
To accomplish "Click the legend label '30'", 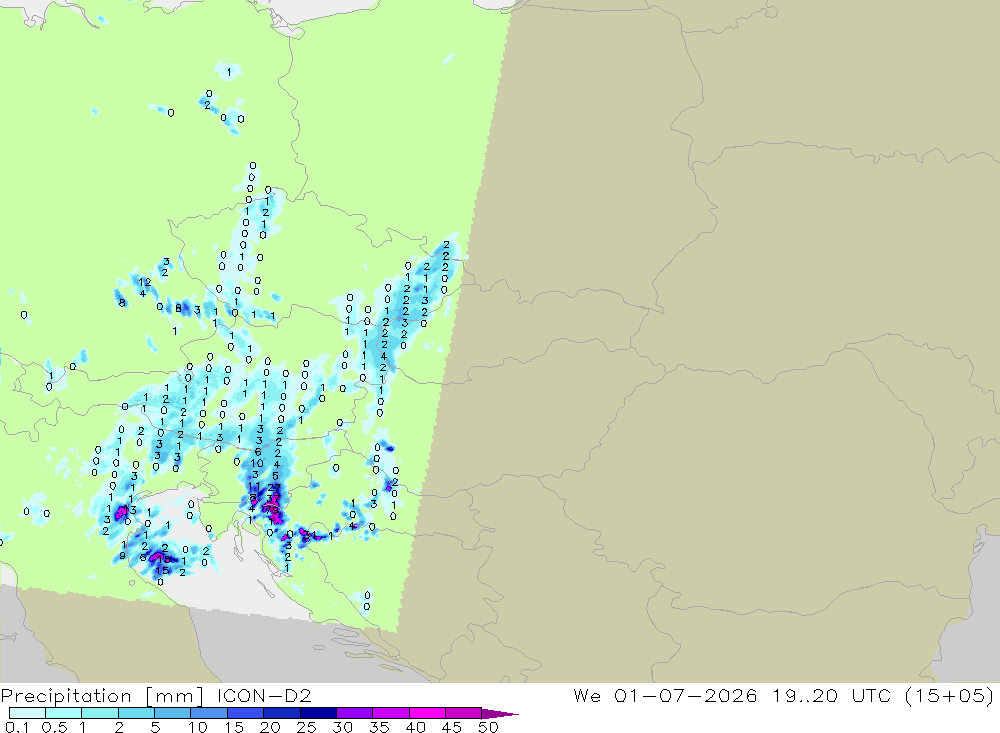I will pyautogui.click(x=342, y=727).
